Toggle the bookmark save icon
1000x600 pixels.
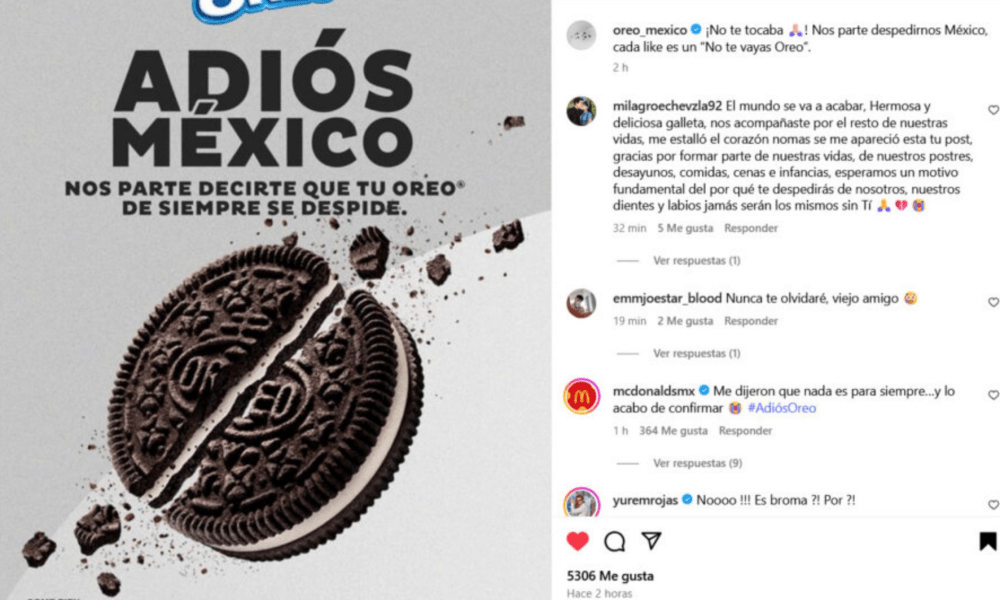coord(988,541)
